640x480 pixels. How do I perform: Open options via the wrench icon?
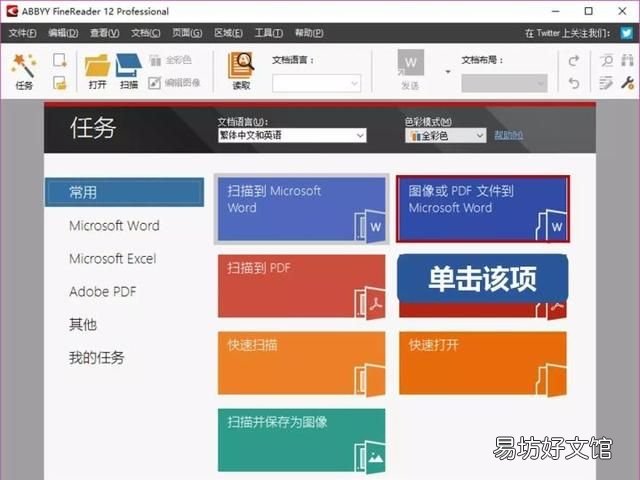pyautogui.click(x=627, y=83)
